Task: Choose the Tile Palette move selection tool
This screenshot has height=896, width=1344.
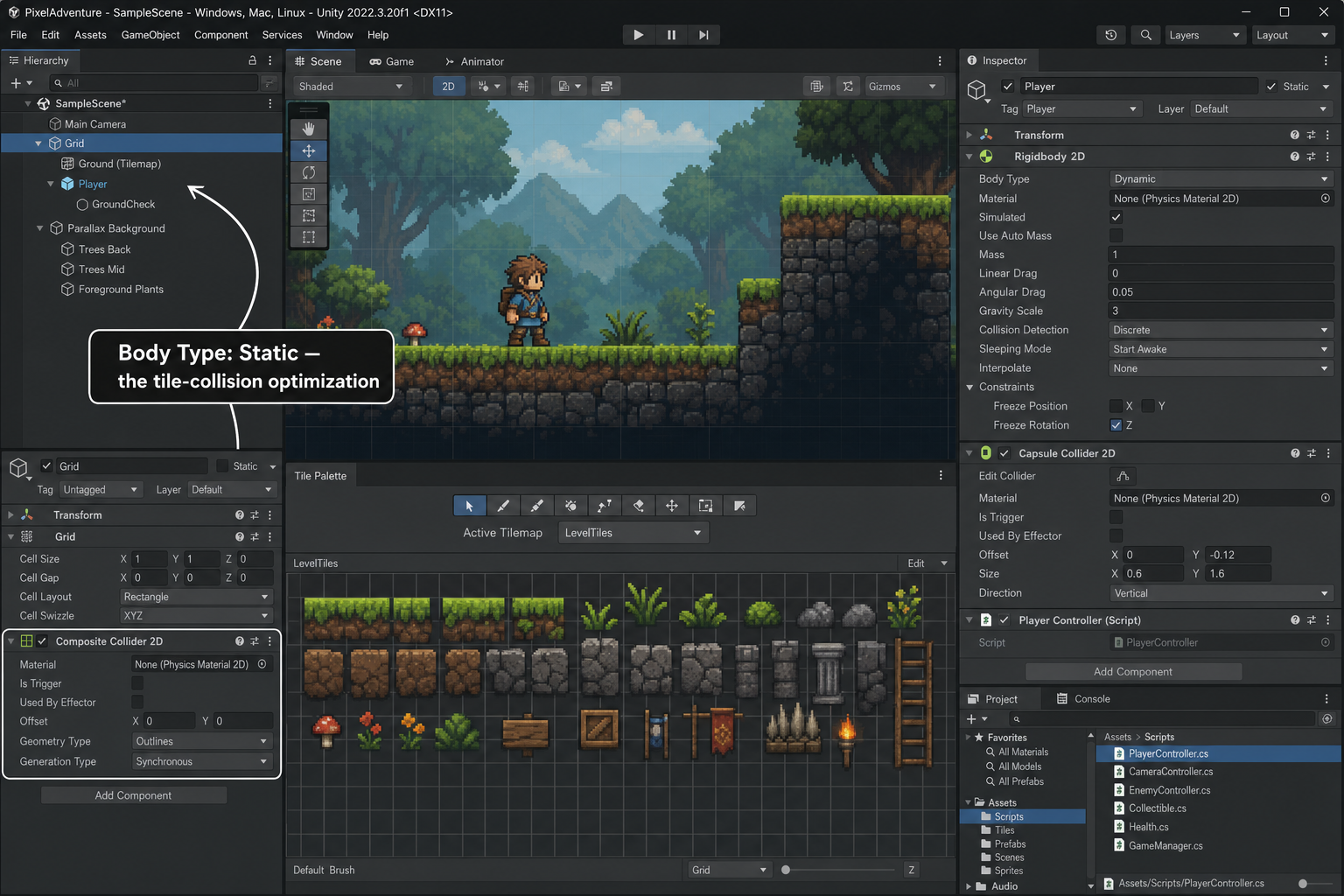Action: coord(672,506)
